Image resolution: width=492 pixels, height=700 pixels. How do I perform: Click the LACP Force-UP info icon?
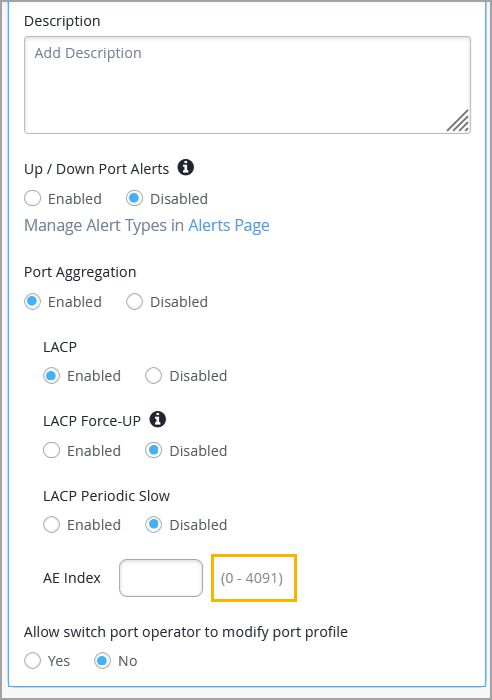click(158, 420)
